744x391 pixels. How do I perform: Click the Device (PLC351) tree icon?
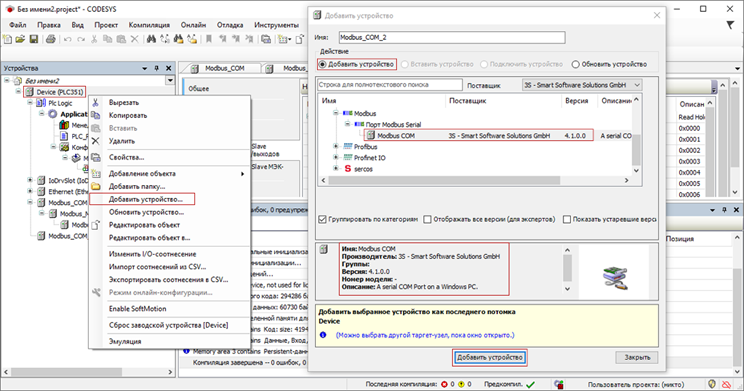tap(29, 92)
